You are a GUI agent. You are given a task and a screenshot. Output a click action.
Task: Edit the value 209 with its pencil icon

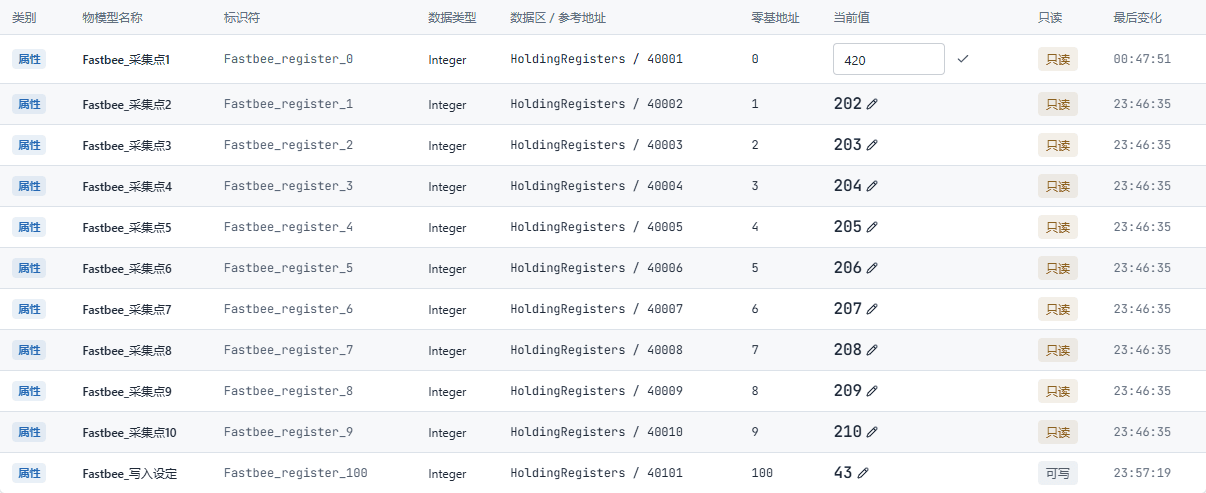[872, 391]
